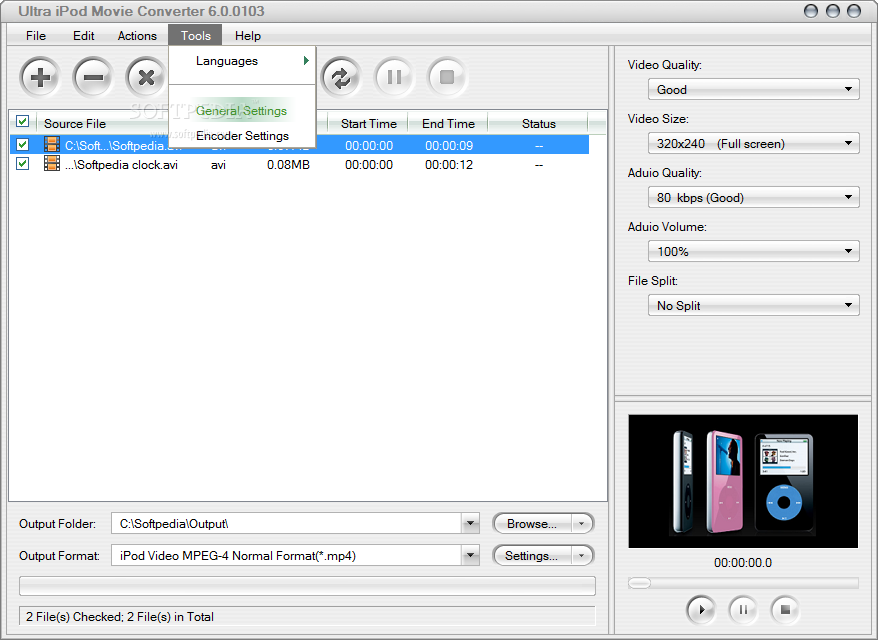The width and height of the screenshot is (878, 640).
Task: Sort by Start Time column header
Action: coord(368,123)
